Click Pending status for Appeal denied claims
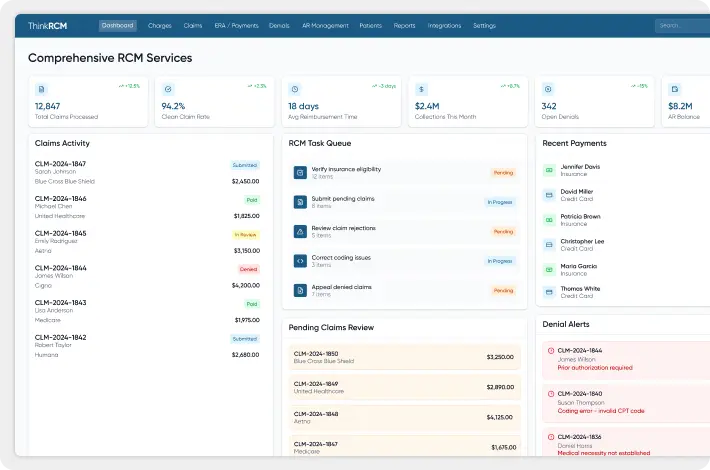Viewport: 710px width, 470px height. (x=503, y=291)
